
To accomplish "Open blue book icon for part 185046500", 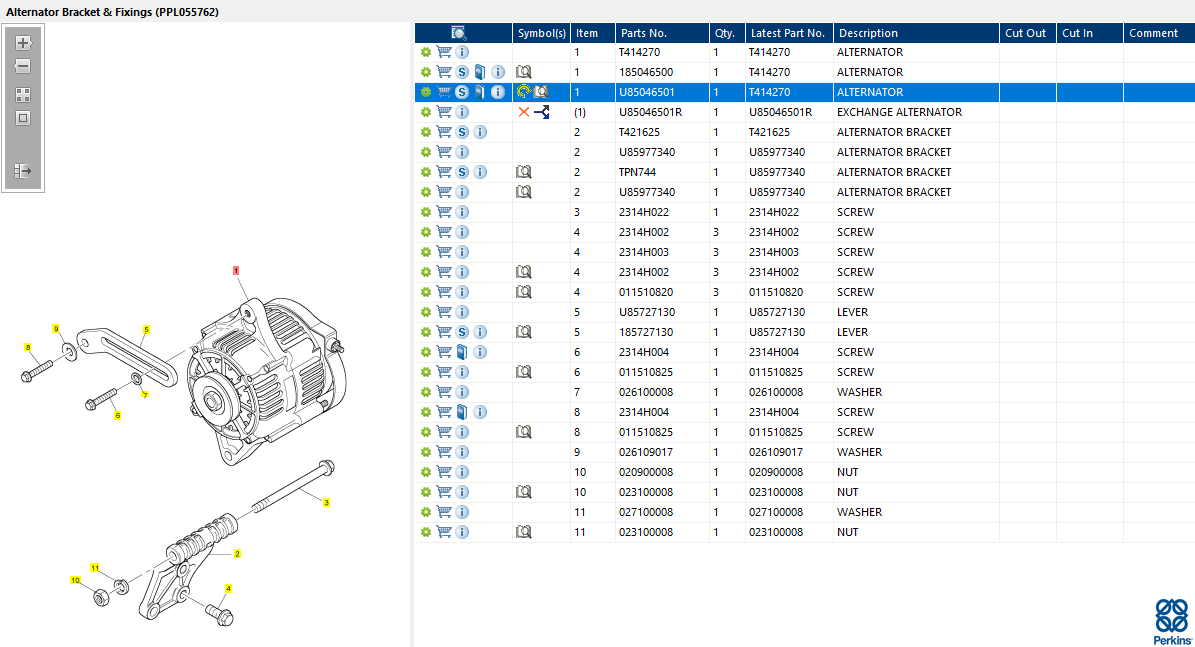I will 480,72.
